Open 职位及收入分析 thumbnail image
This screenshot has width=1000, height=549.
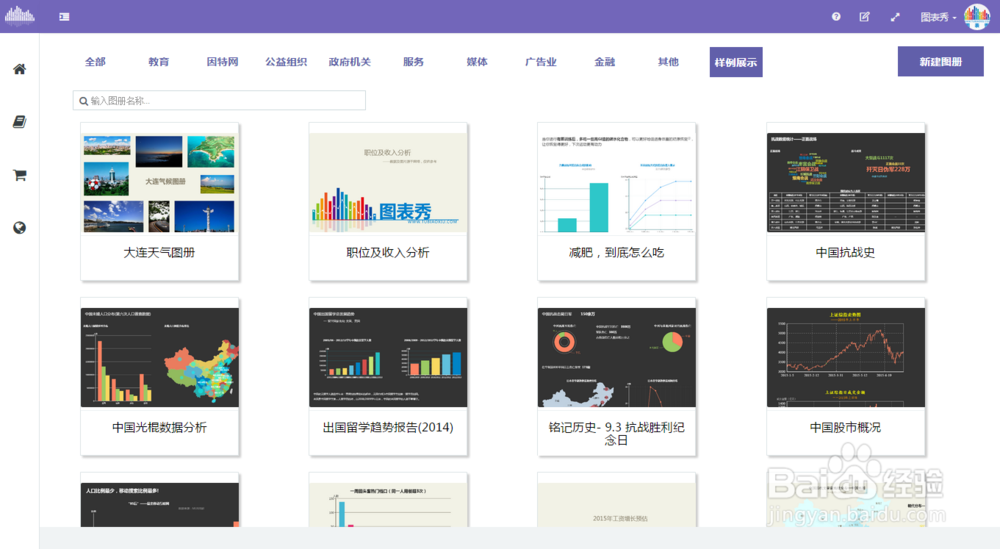[388, 184]
